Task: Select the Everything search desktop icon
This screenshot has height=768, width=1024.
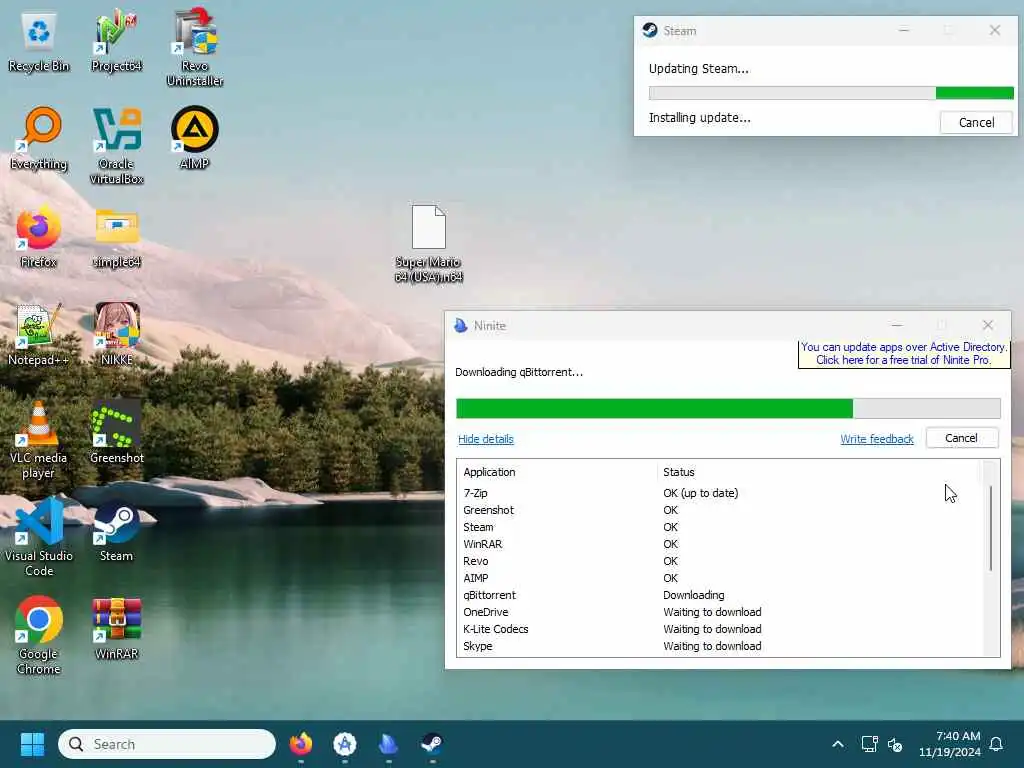Action: coord(39,138)
